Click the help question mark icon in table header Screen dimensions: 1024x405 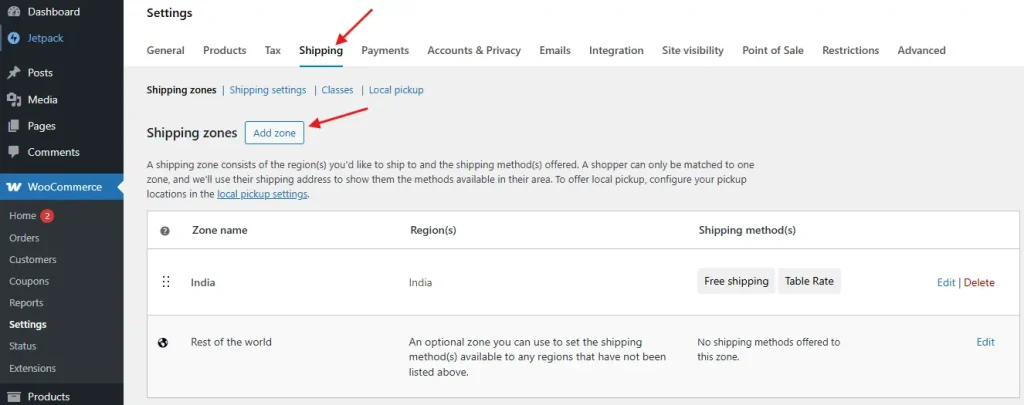(165, 231)
